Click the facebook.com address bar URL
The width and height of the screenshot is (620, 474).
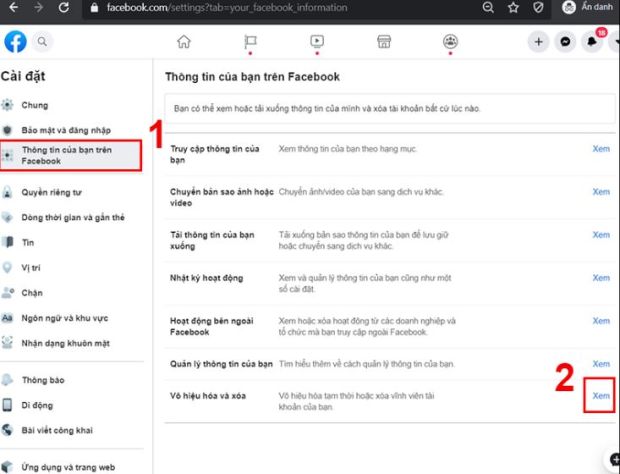point(227,8)
